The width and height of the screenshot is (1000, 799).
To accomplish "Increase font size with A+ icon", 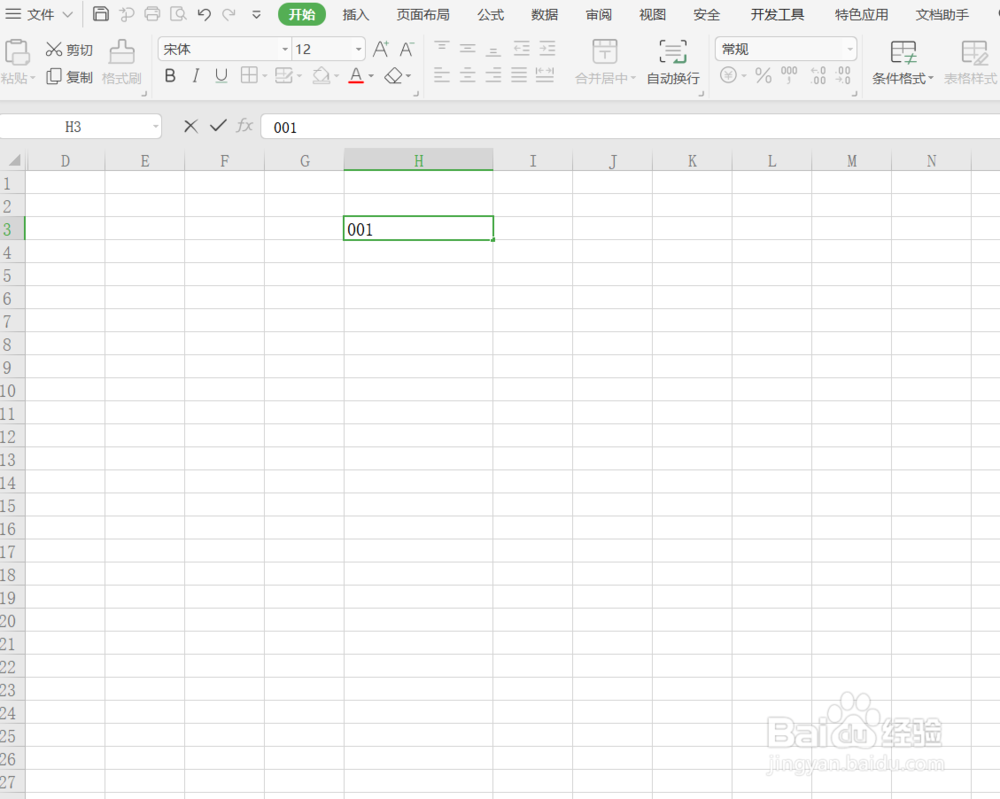I will coord(381,49).
